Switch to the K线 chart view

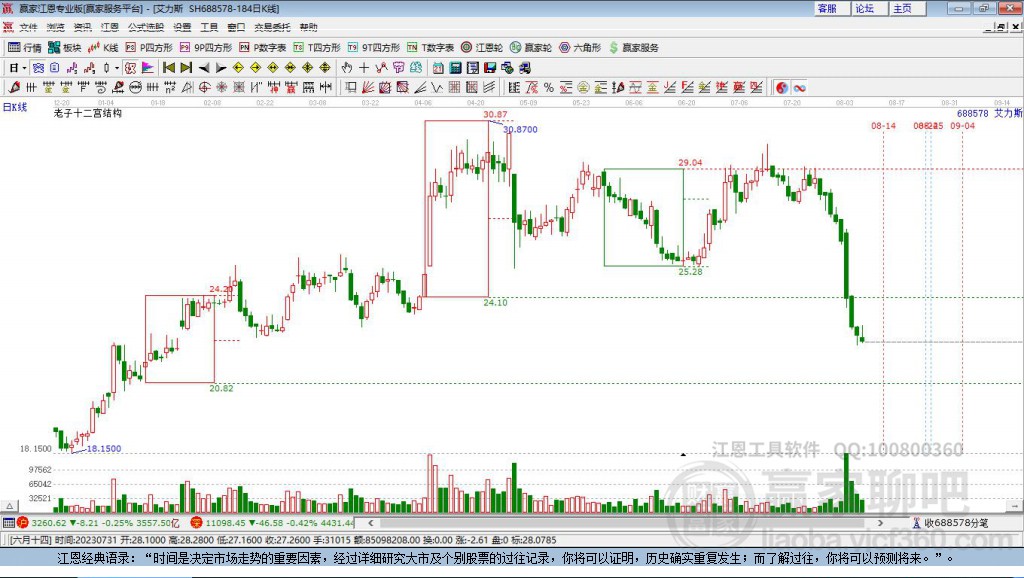(103, 48)
